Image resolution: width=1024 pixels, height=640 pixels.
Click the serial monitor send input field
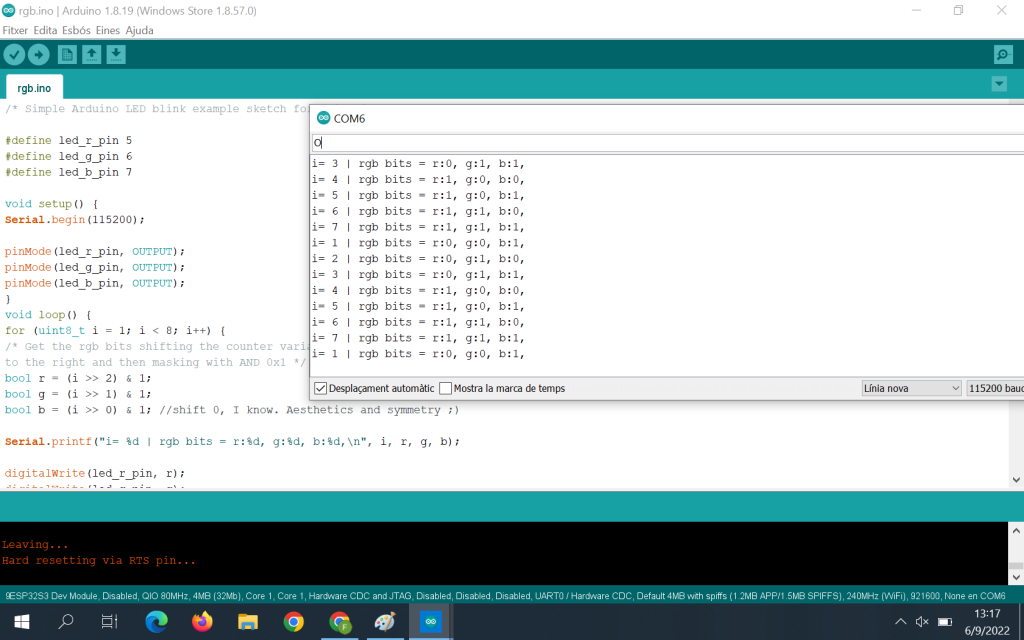pos(660,143)
